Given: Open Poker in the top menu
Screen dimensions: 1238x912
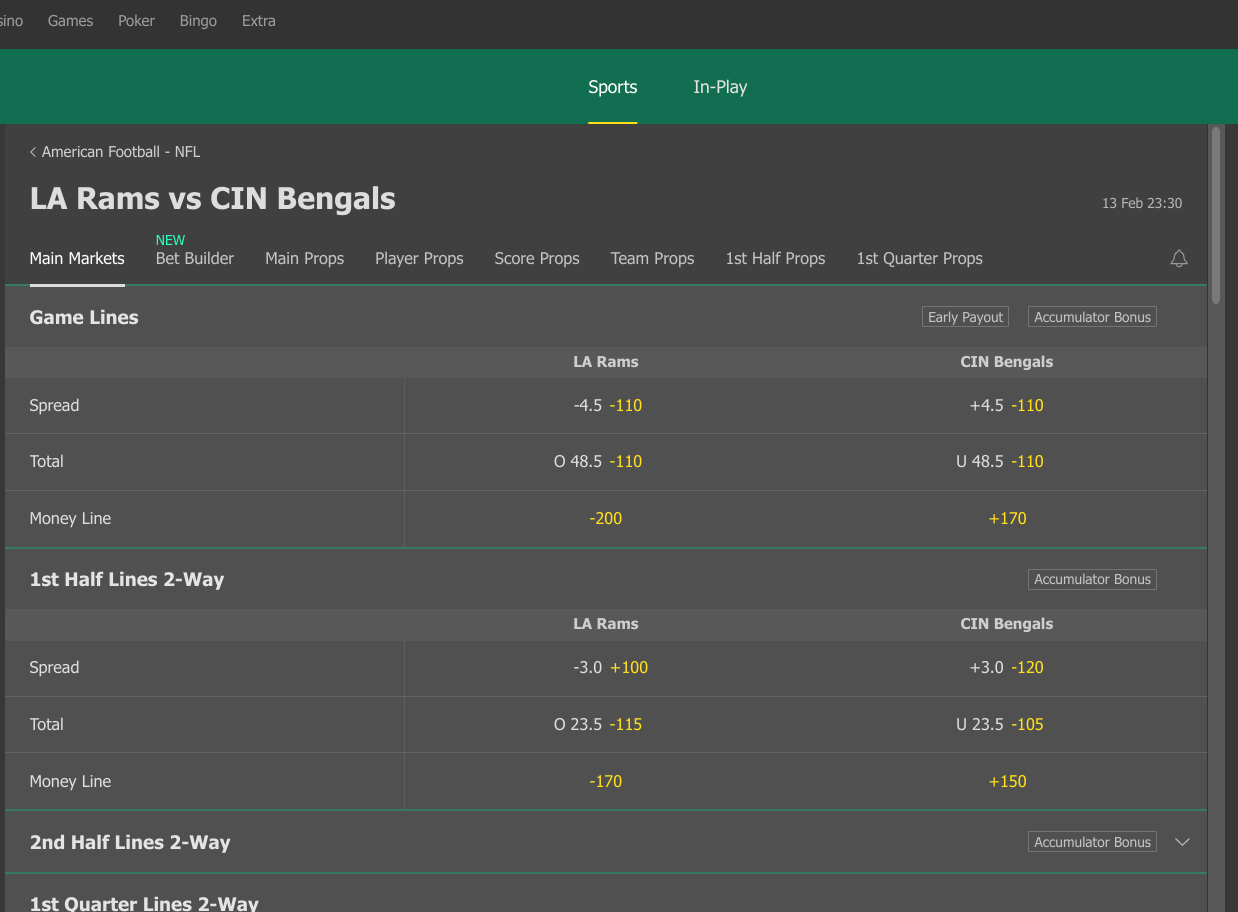Looking at the screenshot, I should [136, 21].
